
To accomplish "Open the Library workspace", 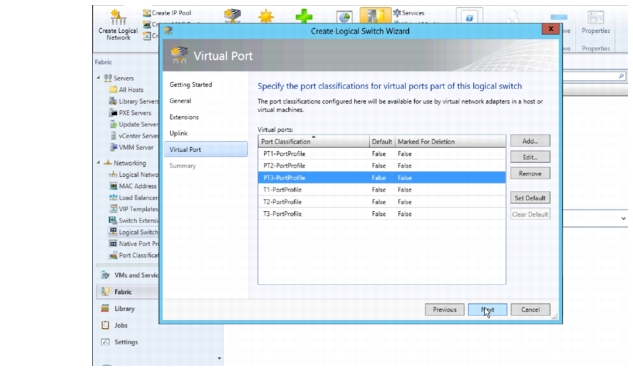I will coord(118,309).
